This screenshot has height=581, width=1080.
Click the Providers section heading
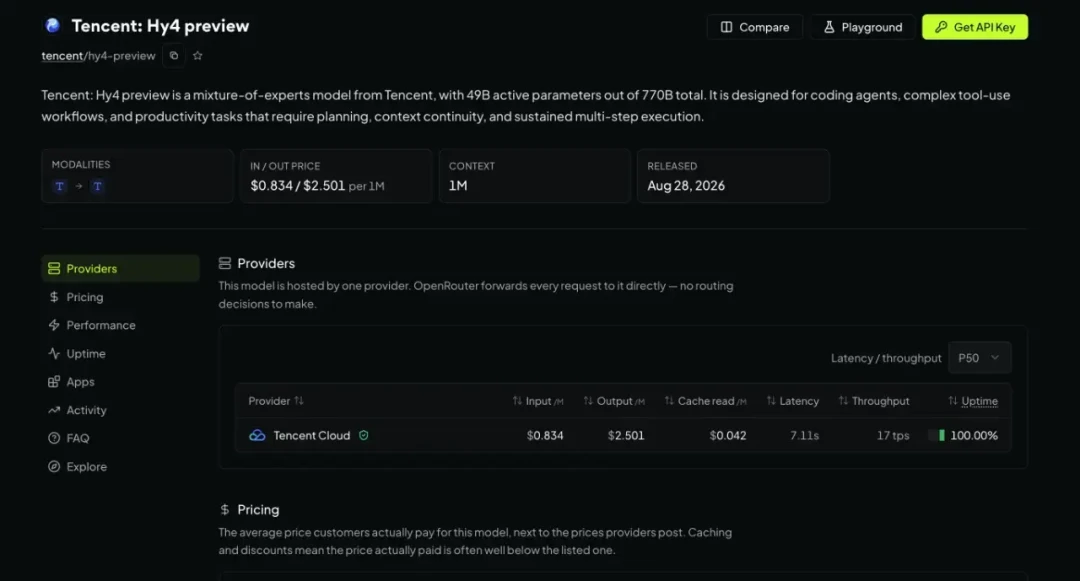[x=266, y=263]
